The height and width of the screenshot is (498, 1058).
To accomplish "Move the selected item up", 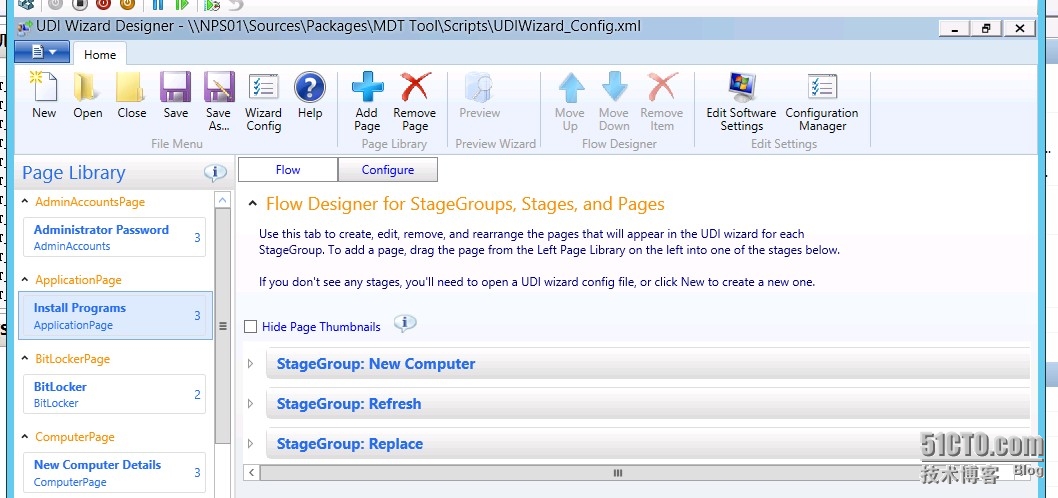I will tap(570, 101).
